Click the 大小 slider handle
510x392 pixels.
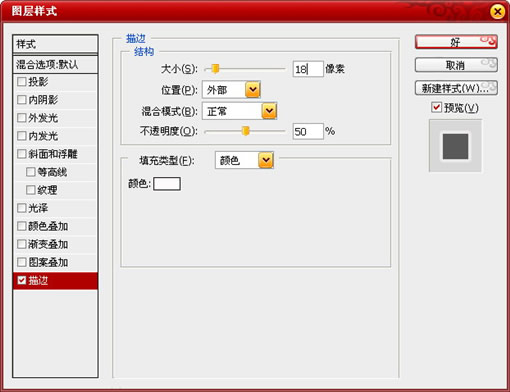click(215, 69)
